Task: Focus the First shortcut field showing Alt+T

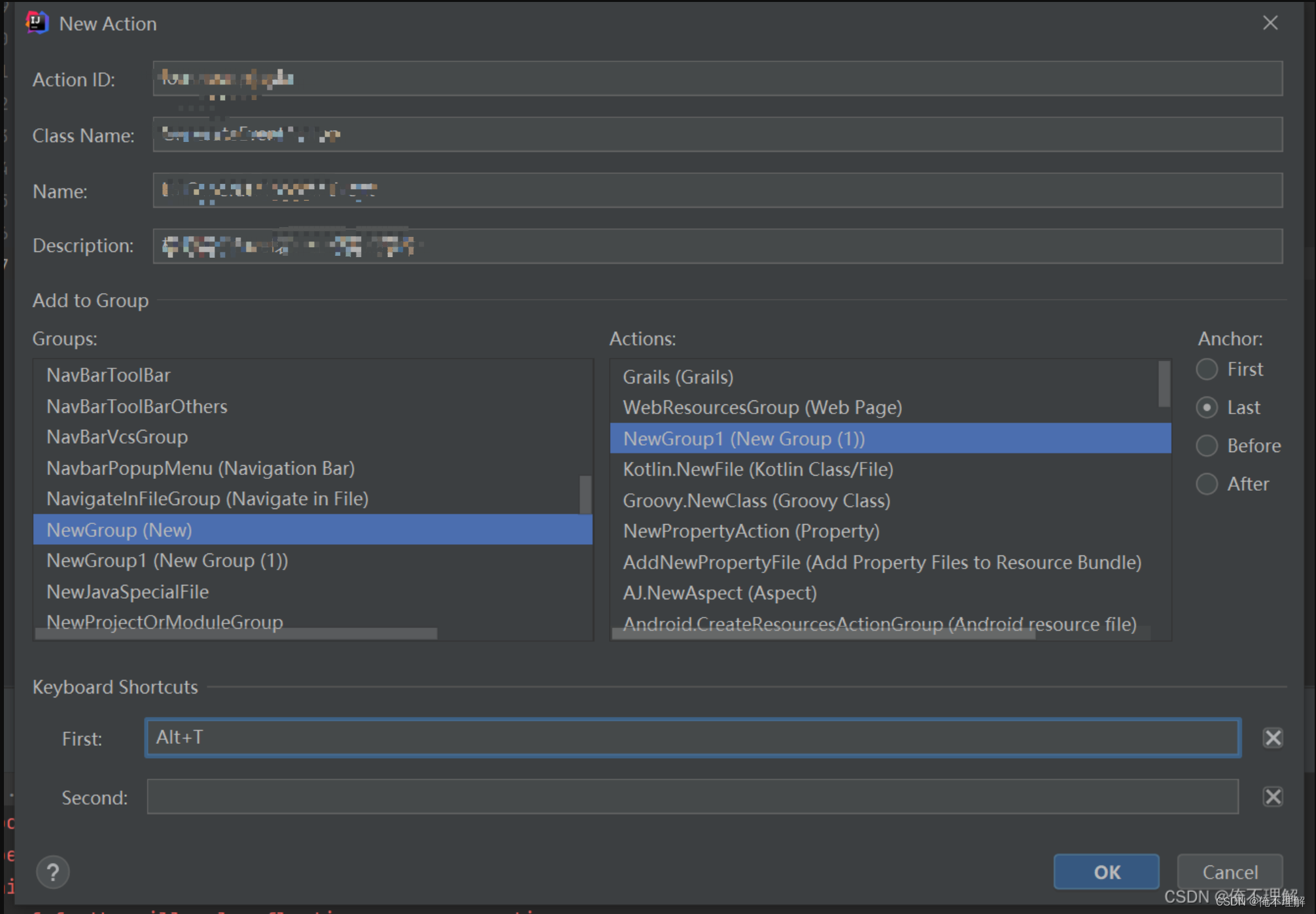Action: click(693, 737)
